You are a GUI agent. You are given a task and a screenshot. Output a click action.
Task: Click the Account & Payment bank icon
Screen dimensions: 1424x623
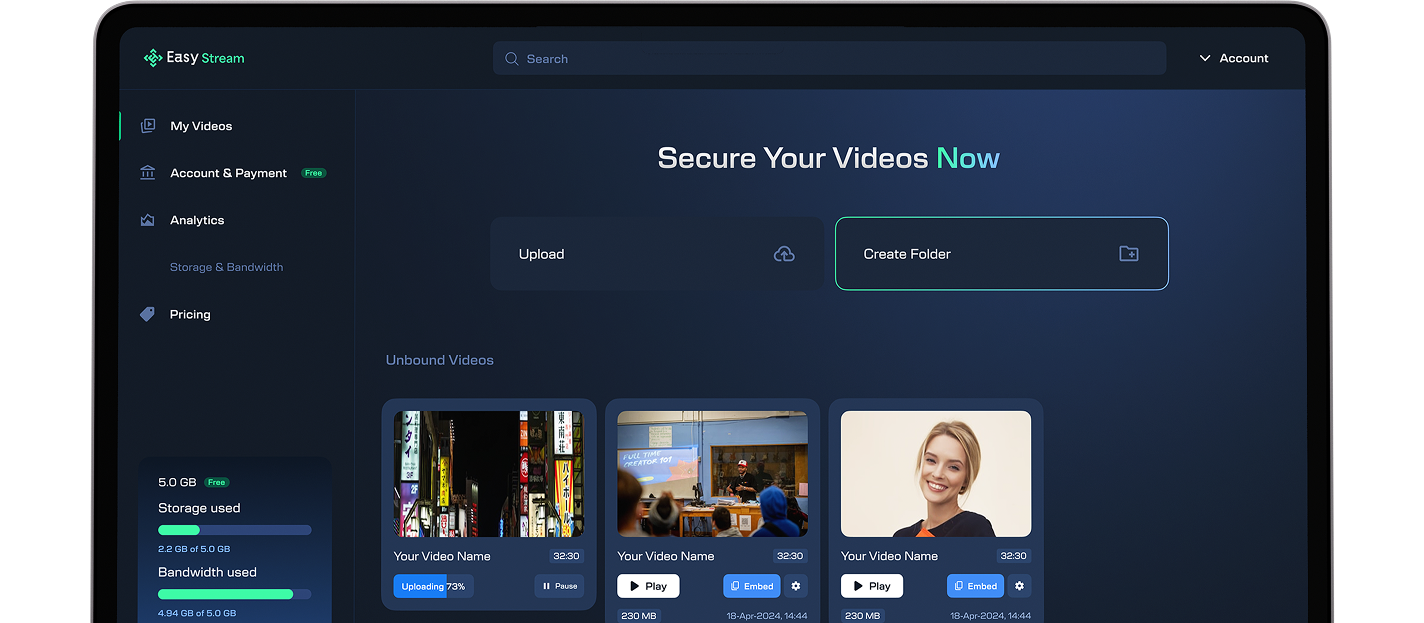pos(148,173)
